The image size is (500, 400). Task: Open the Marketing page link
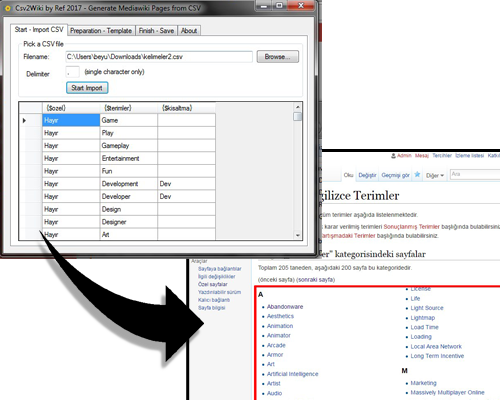click(x=423, y=383)
